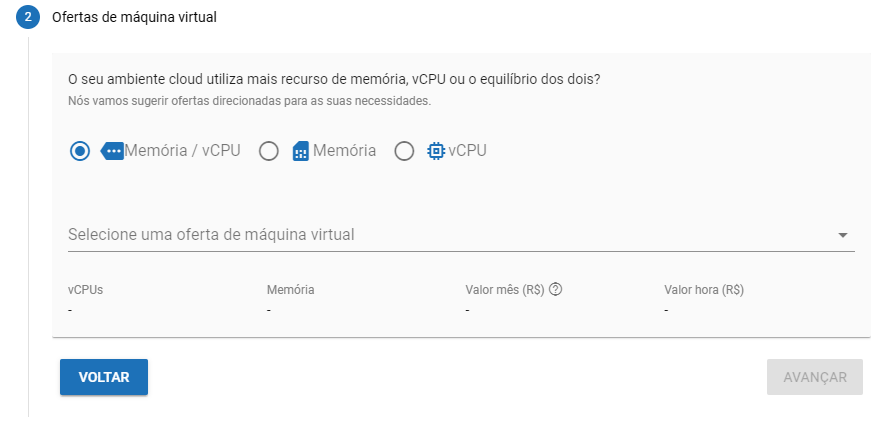Click the step 2 numbered circle icon
Image resolution: width=881 pixels, height=422 pixels.
click(x=28, y=17)
